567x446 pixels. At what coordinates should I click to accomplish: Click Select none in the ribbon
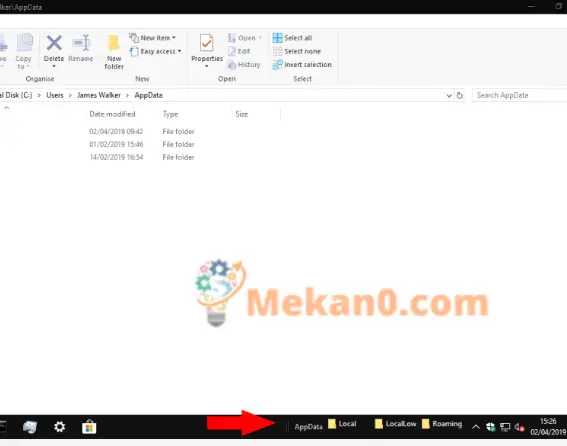click(297, 51)
